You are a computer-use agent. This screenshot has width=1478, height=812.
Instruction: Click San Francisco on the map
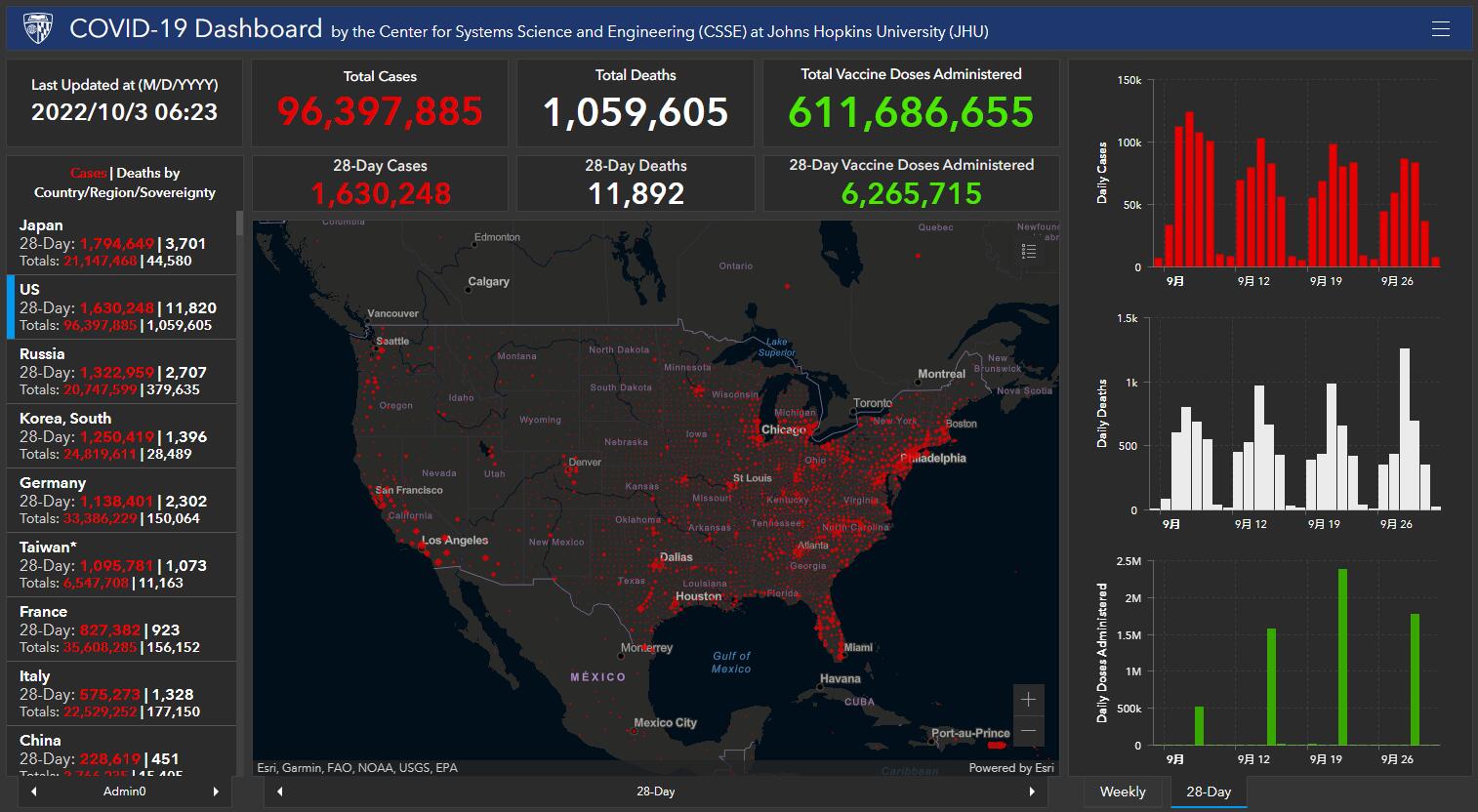tap(409, 490)
